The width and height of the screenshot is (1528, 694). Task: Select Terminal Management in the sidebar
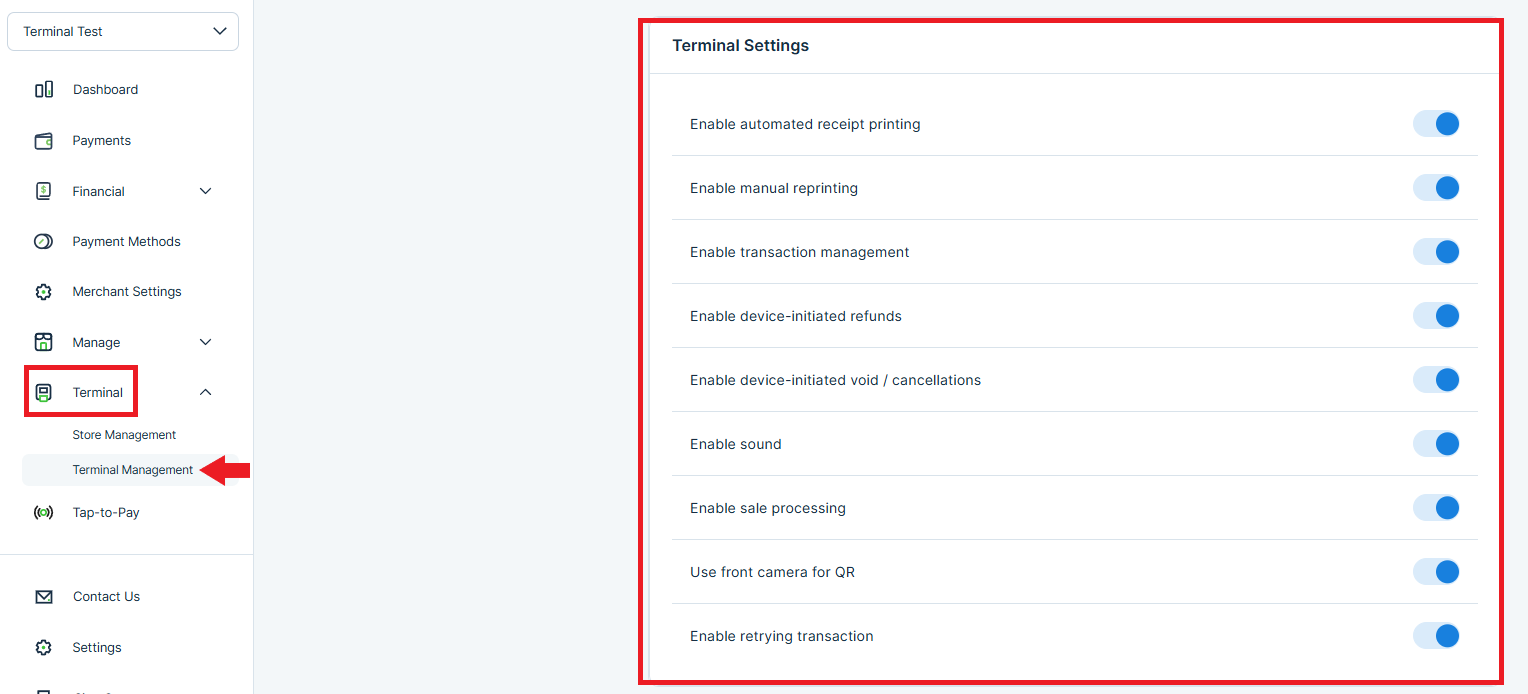132,470
